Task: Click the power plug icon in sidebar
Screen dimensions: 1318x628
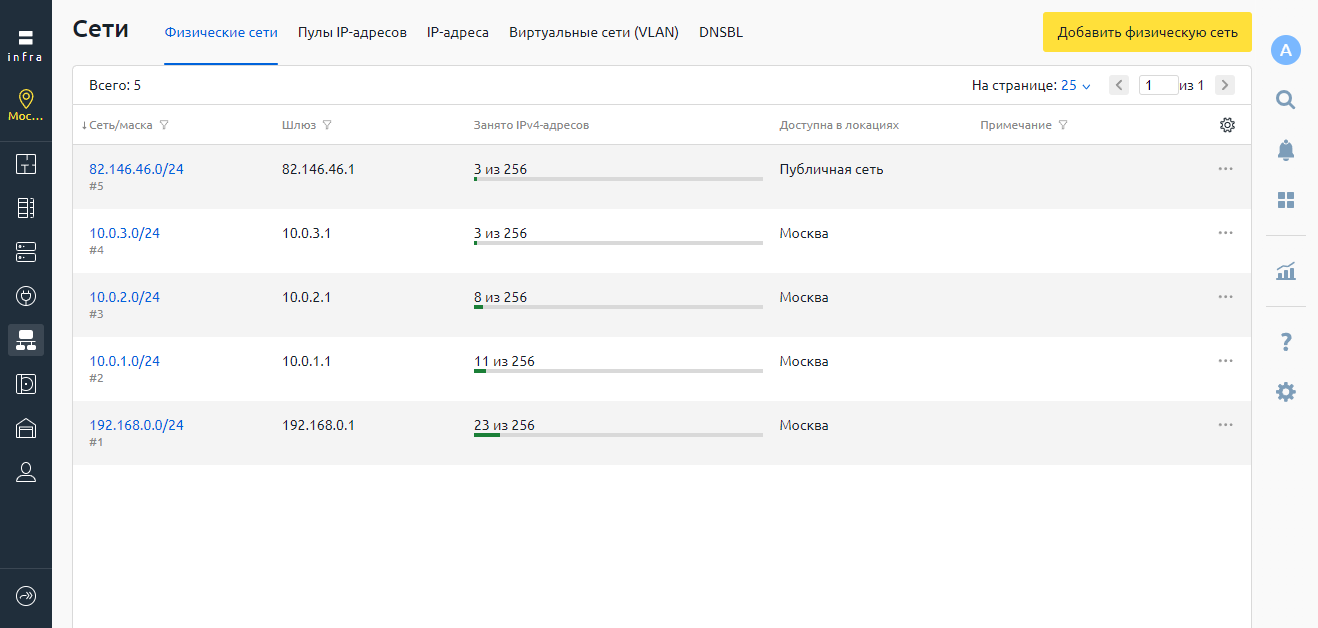Action: (x=26, y=296)
